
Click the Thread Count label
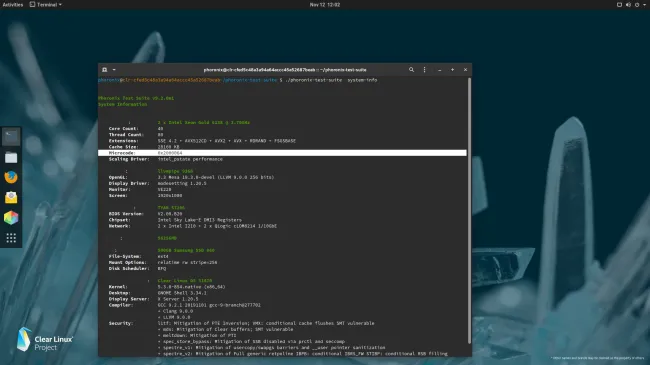tap(126, 135)
